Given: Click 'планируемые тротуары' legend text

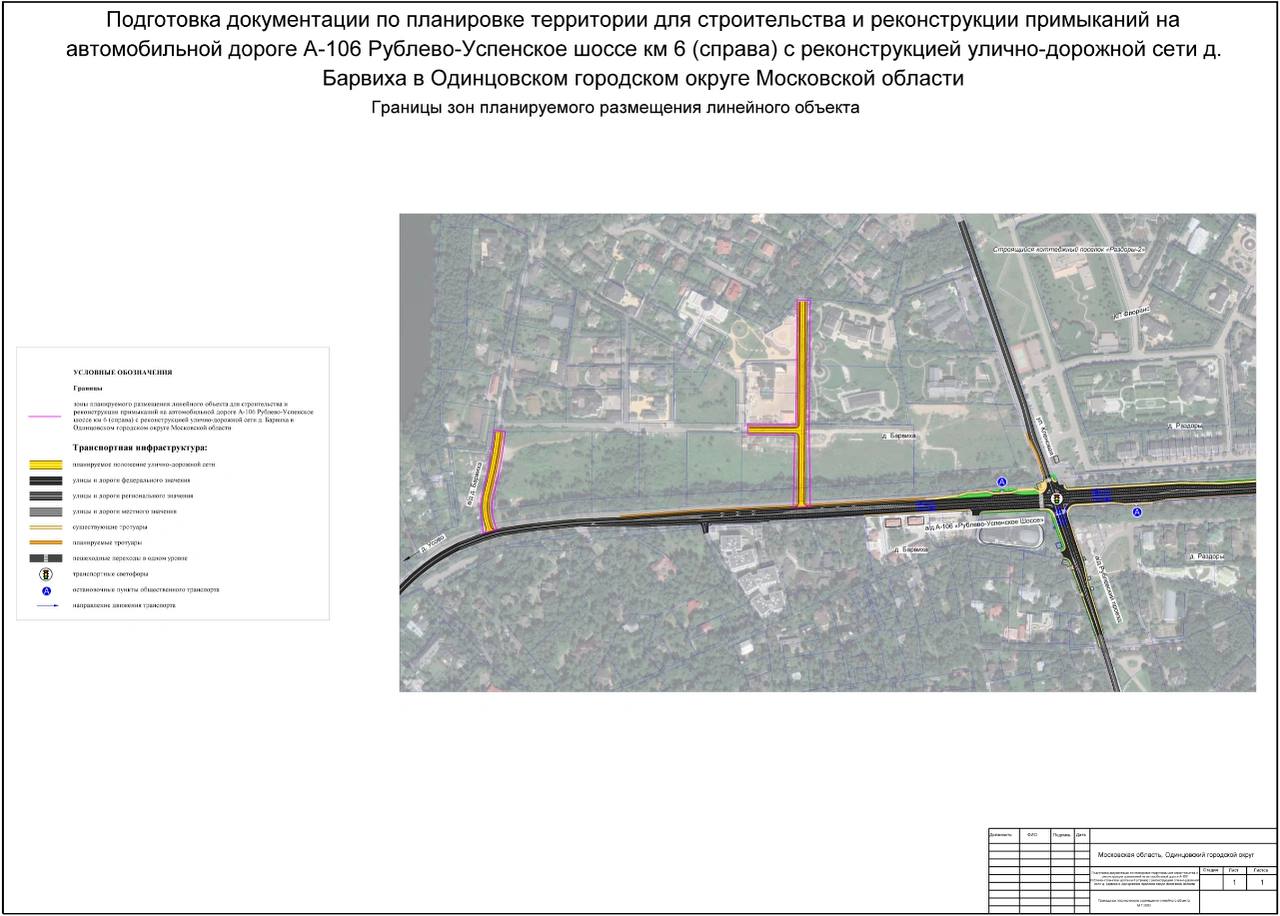Looking at the screenshot, I should tap(107, 542).
